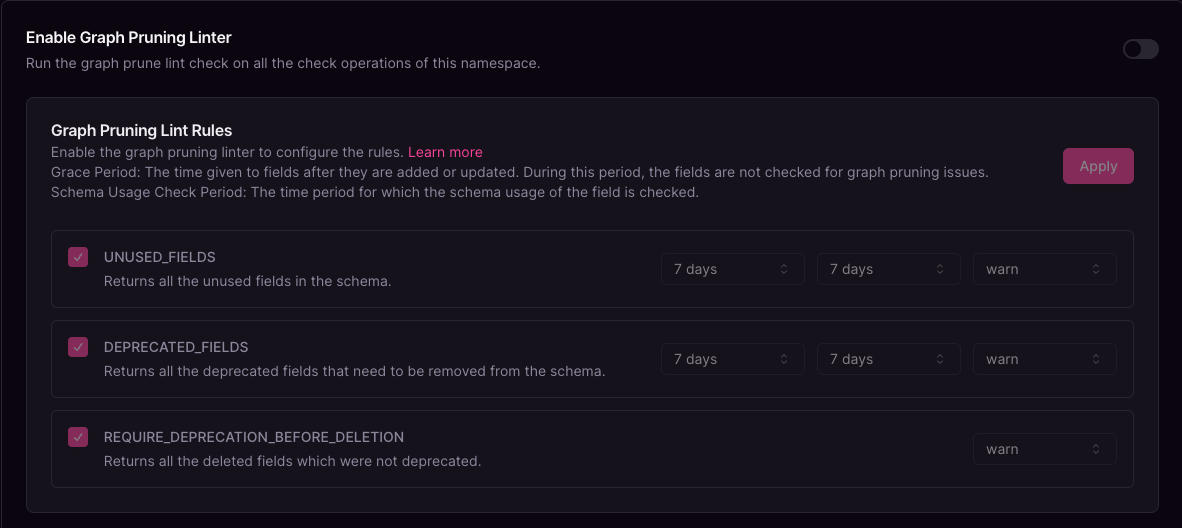Open the DEPRECATED_FIELDS warn severity dropdown

click(1045, 359)
